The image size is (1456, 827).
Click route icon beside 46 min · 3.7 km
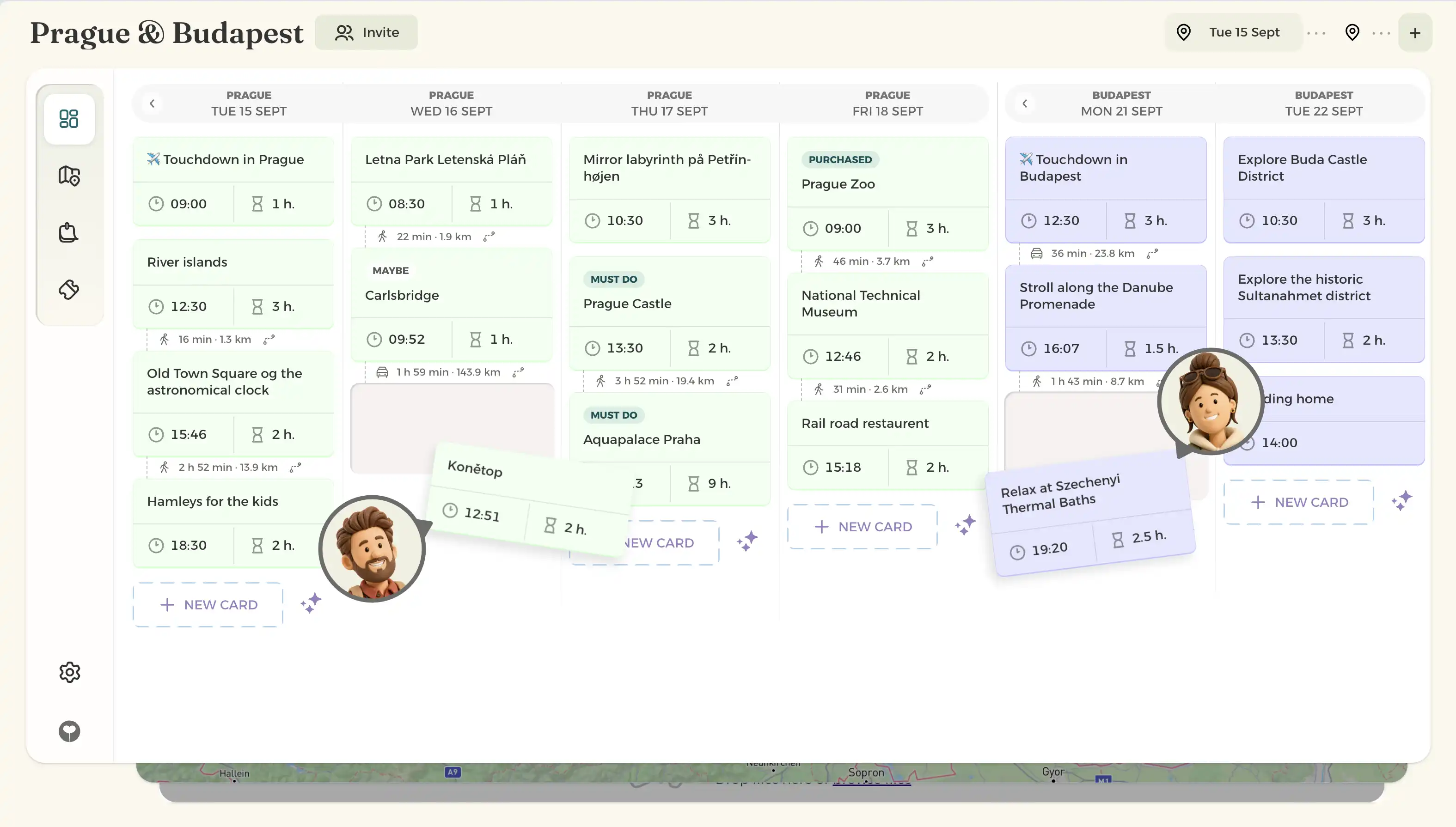[x=928, y=261]
